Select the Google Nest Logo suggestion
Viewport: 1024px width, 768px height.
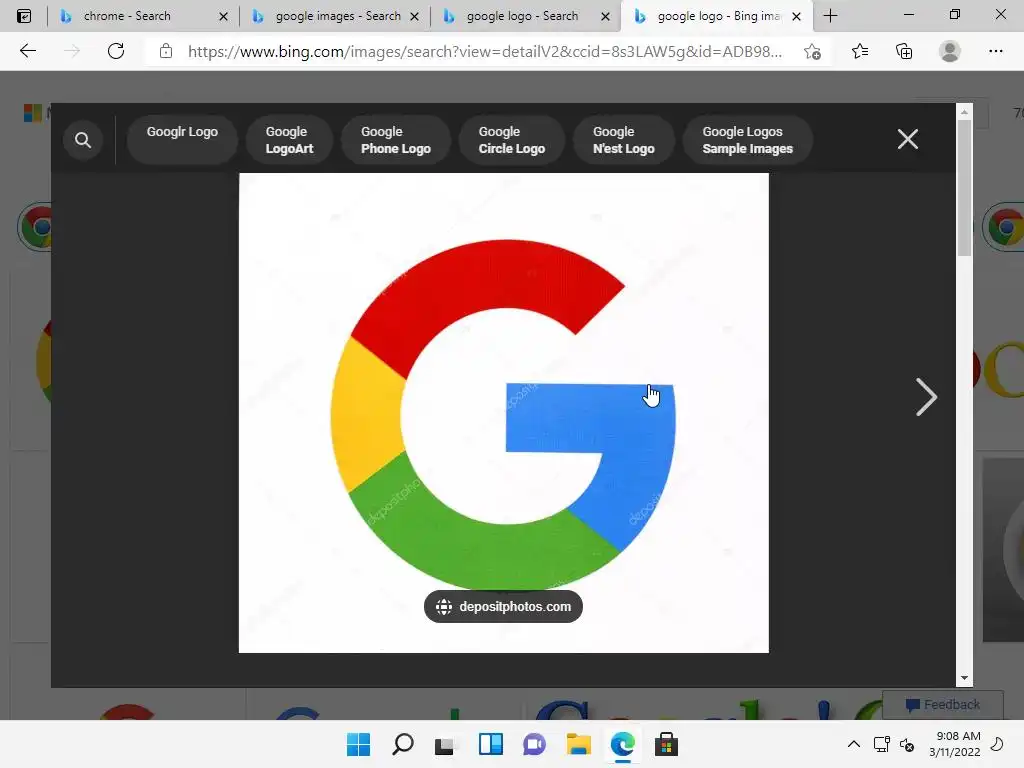pos(624,140)
